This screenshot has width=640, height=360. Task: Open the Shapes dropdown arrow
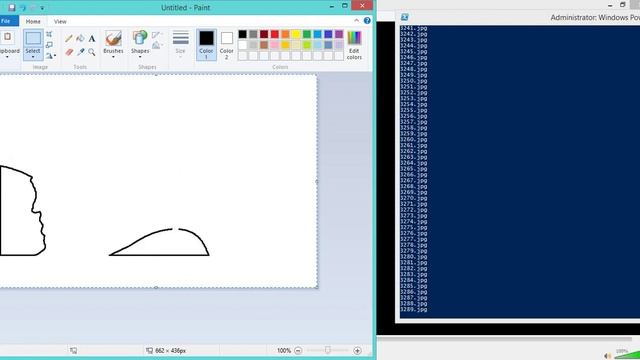(x=140, y=57)
